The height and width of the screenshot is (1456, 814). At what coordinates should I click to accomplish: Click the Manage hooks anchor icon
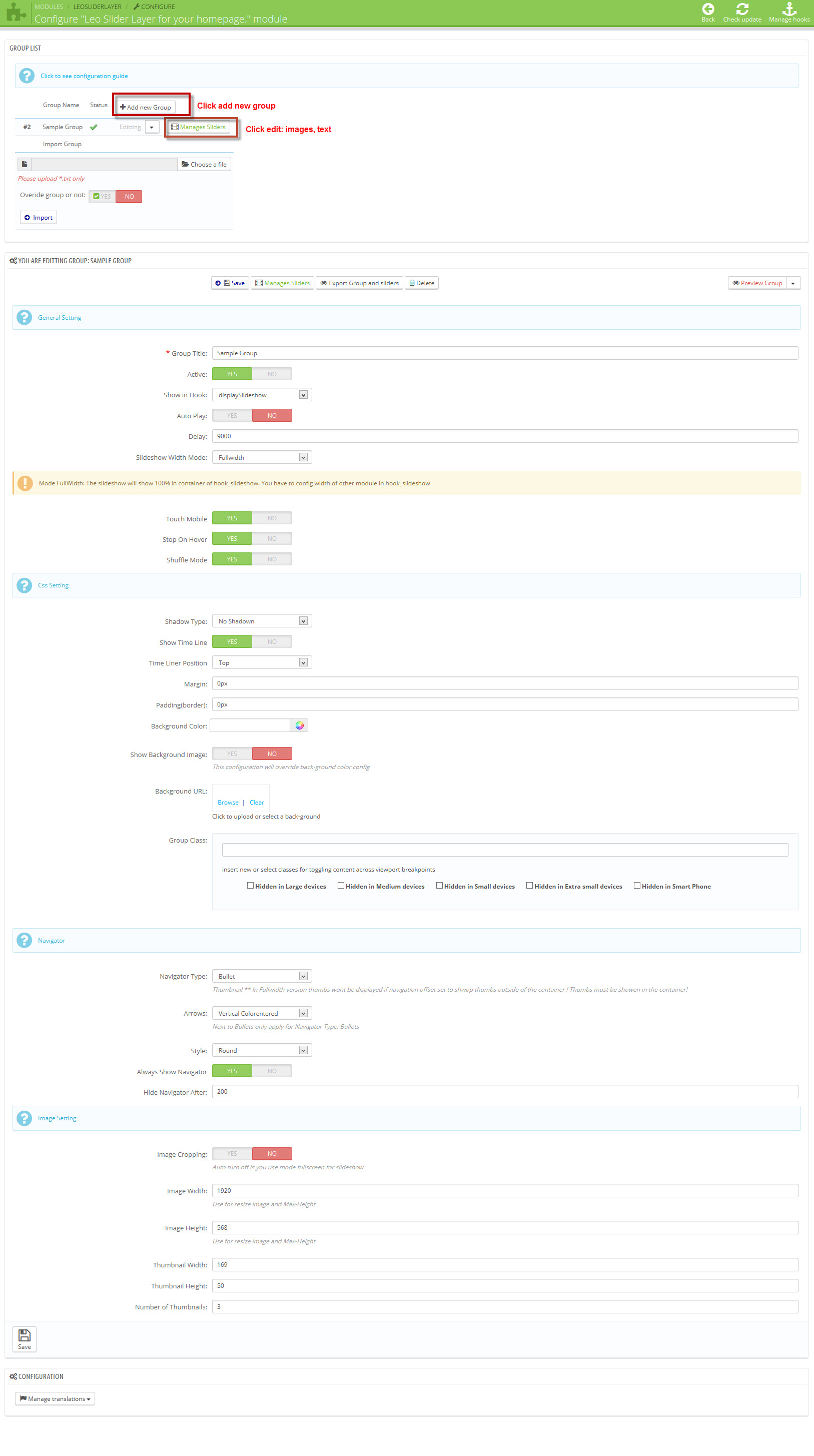(789, 9)
